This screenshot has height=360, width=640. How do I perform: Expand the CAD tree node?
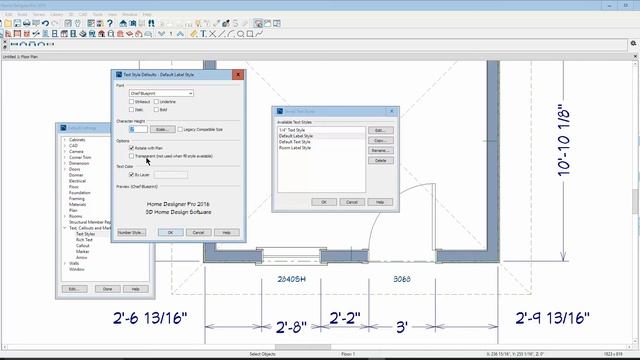tap(64, 146)
